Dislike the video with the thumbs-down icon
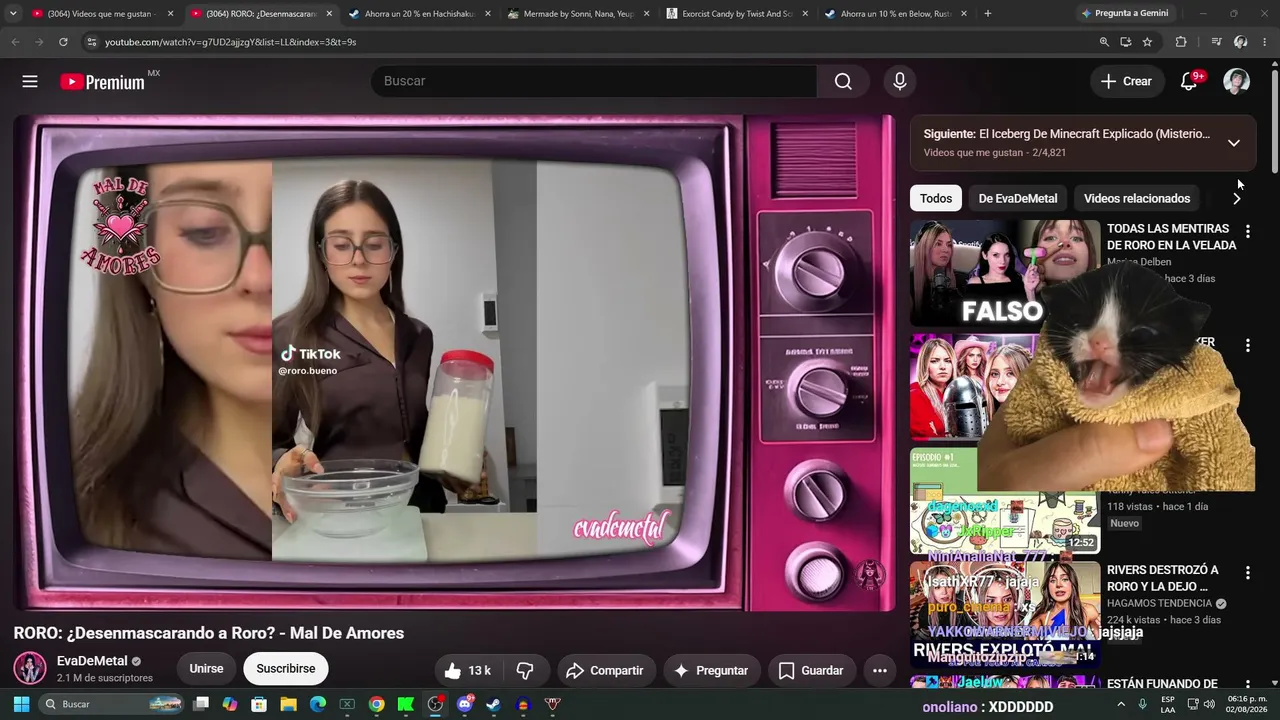The image size is (1280, 720). tap(524, 670)
